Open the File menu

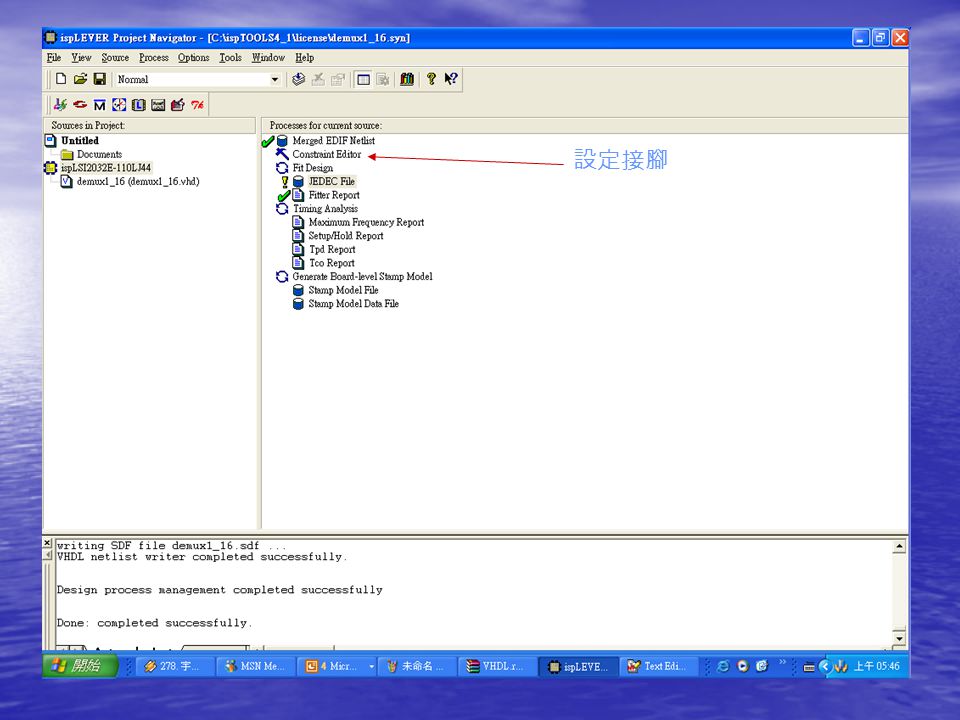(x=54, y=58)
